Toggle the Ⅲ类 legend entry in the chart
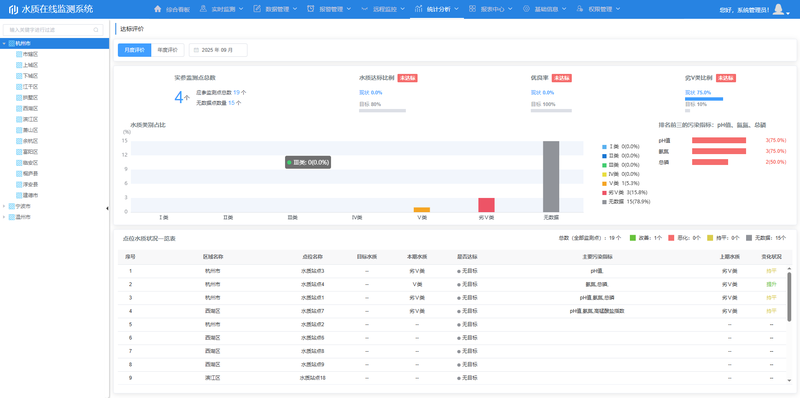 point(621,165)
